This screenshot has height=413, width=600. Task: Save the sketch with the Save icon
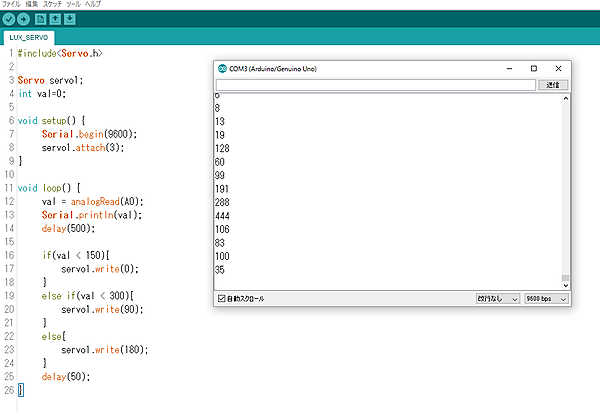[70, 19]
